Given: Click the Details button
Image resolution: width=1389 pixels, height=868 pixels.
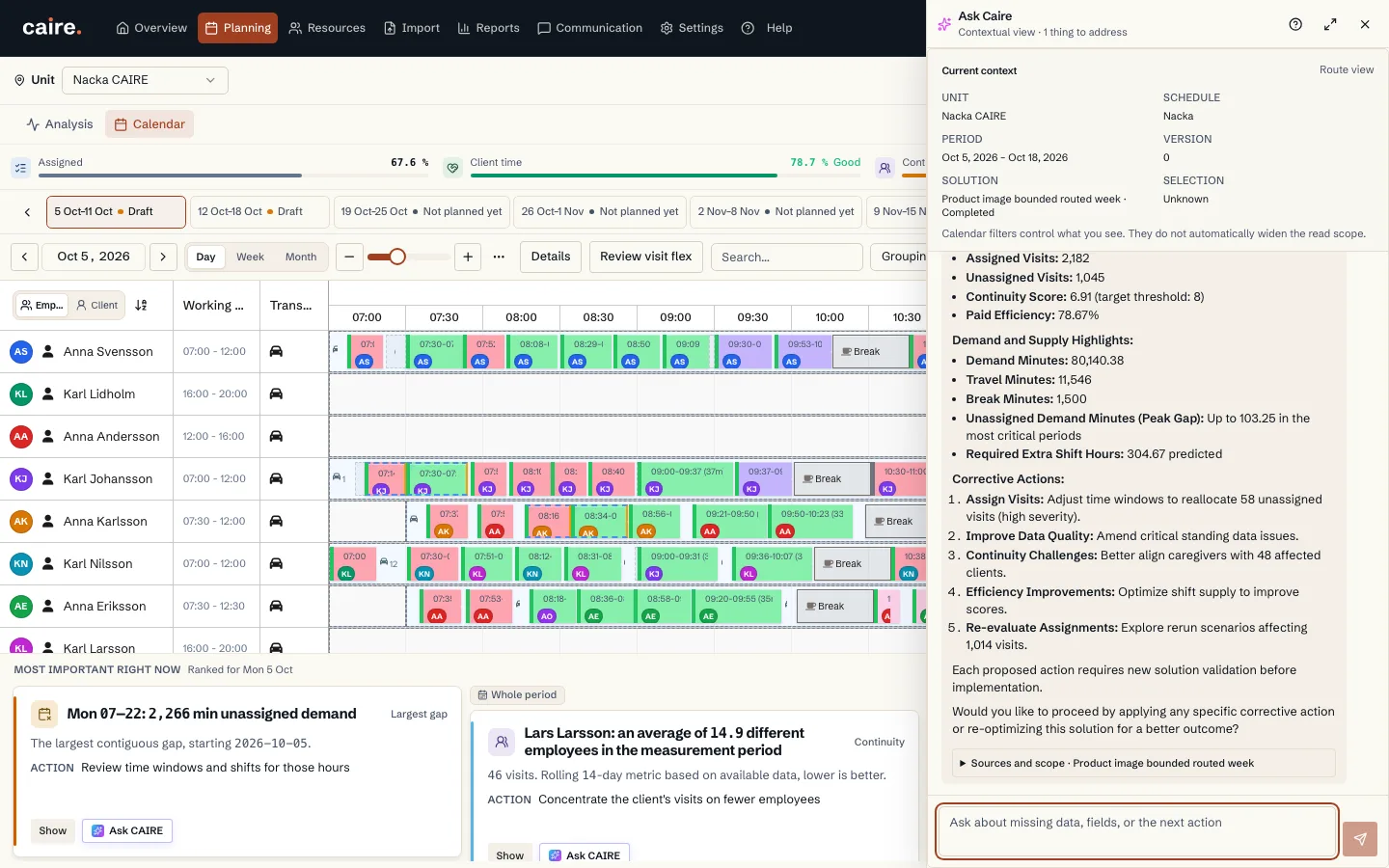Looking at the screenshot, I should point(551,257).
